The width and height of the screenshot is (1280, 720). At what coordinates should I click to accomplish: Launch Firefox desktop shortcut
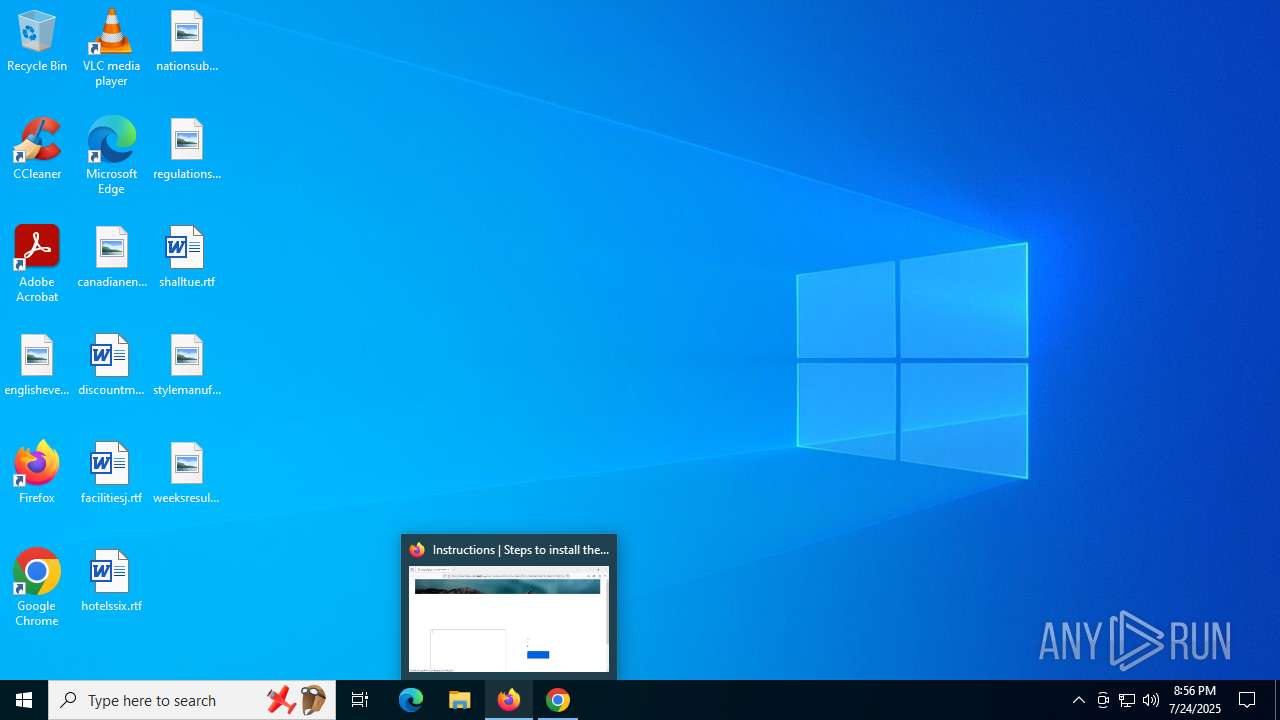click(x=37, y=474)
